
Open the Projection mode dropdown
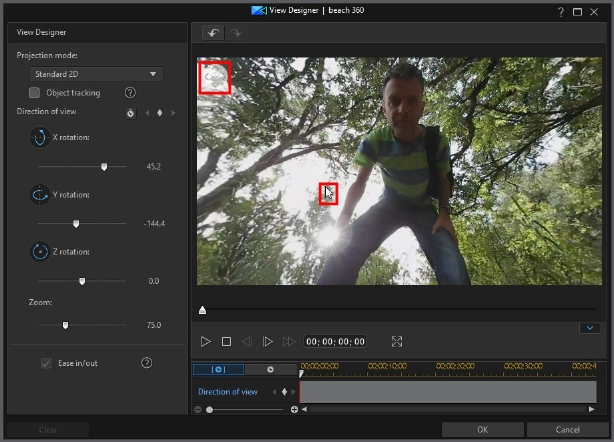pos(96,74)
